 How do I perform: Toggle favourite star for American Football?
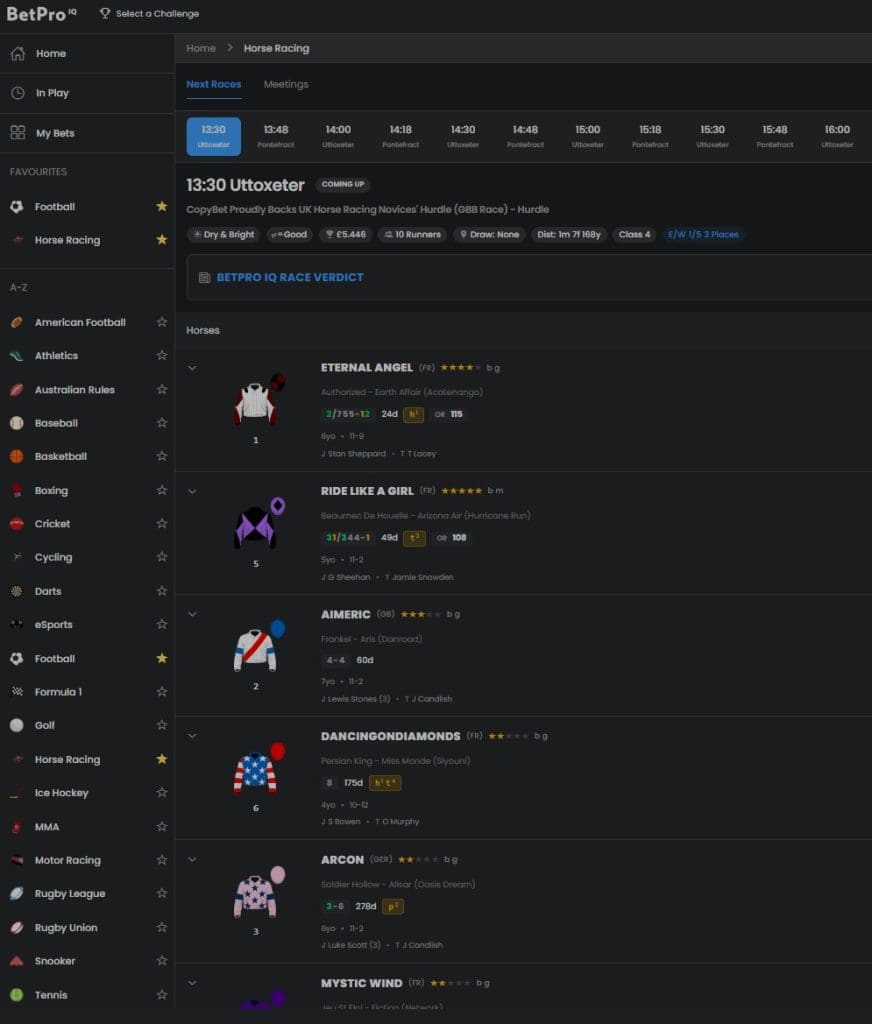point(161,322)
